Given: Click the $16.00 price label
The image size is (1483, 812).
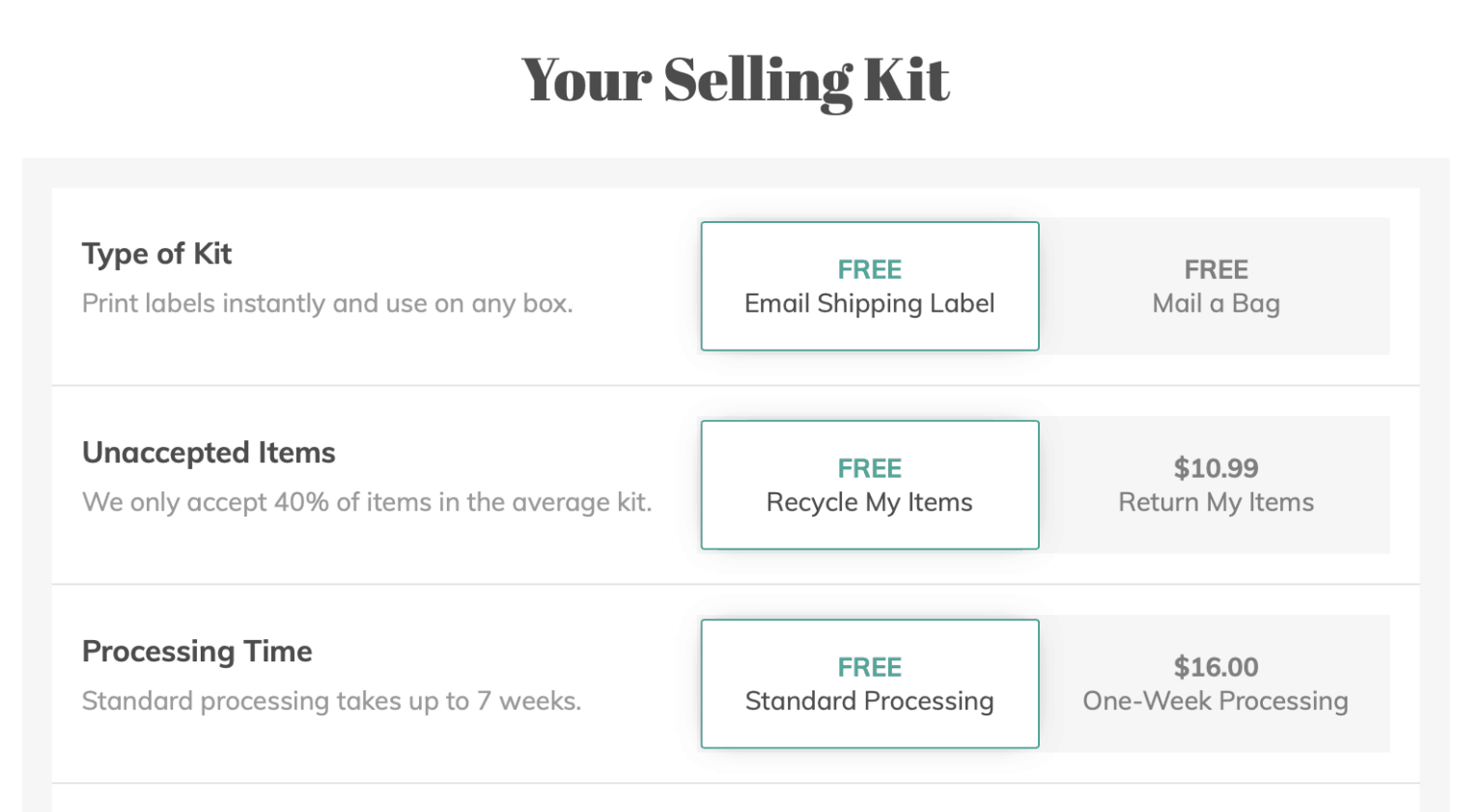Looking at the screenshot, I should pyautogui.click(x=1216, y=667).
